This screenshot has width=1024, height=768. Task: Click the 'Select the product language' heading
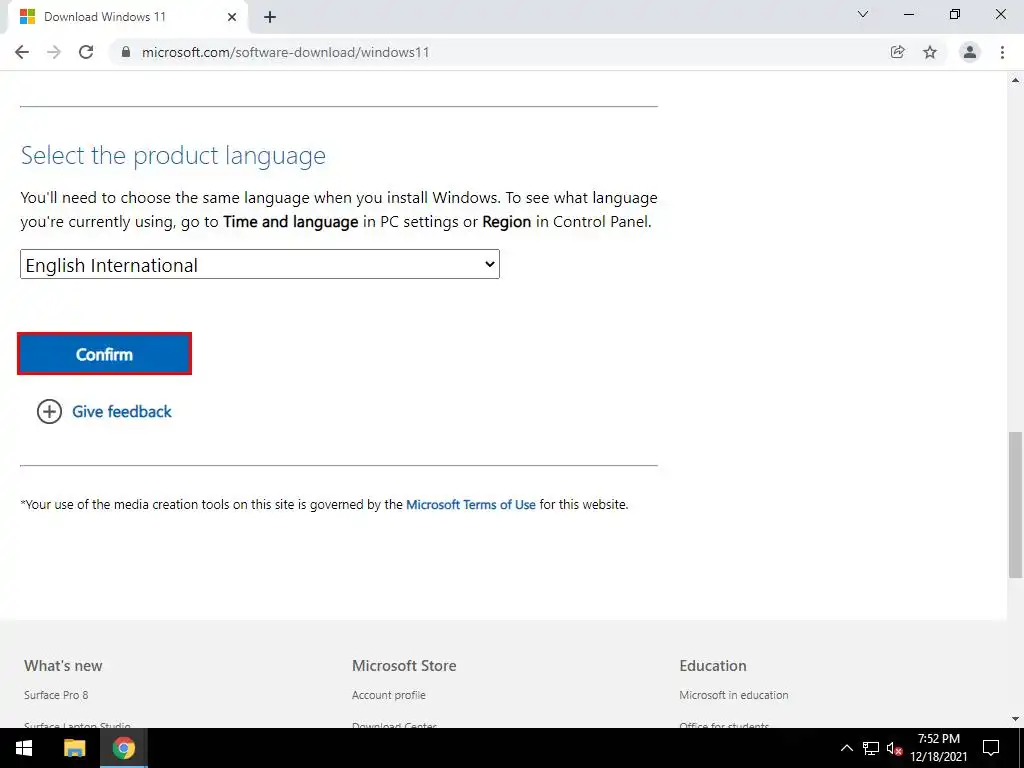[173, 155]
